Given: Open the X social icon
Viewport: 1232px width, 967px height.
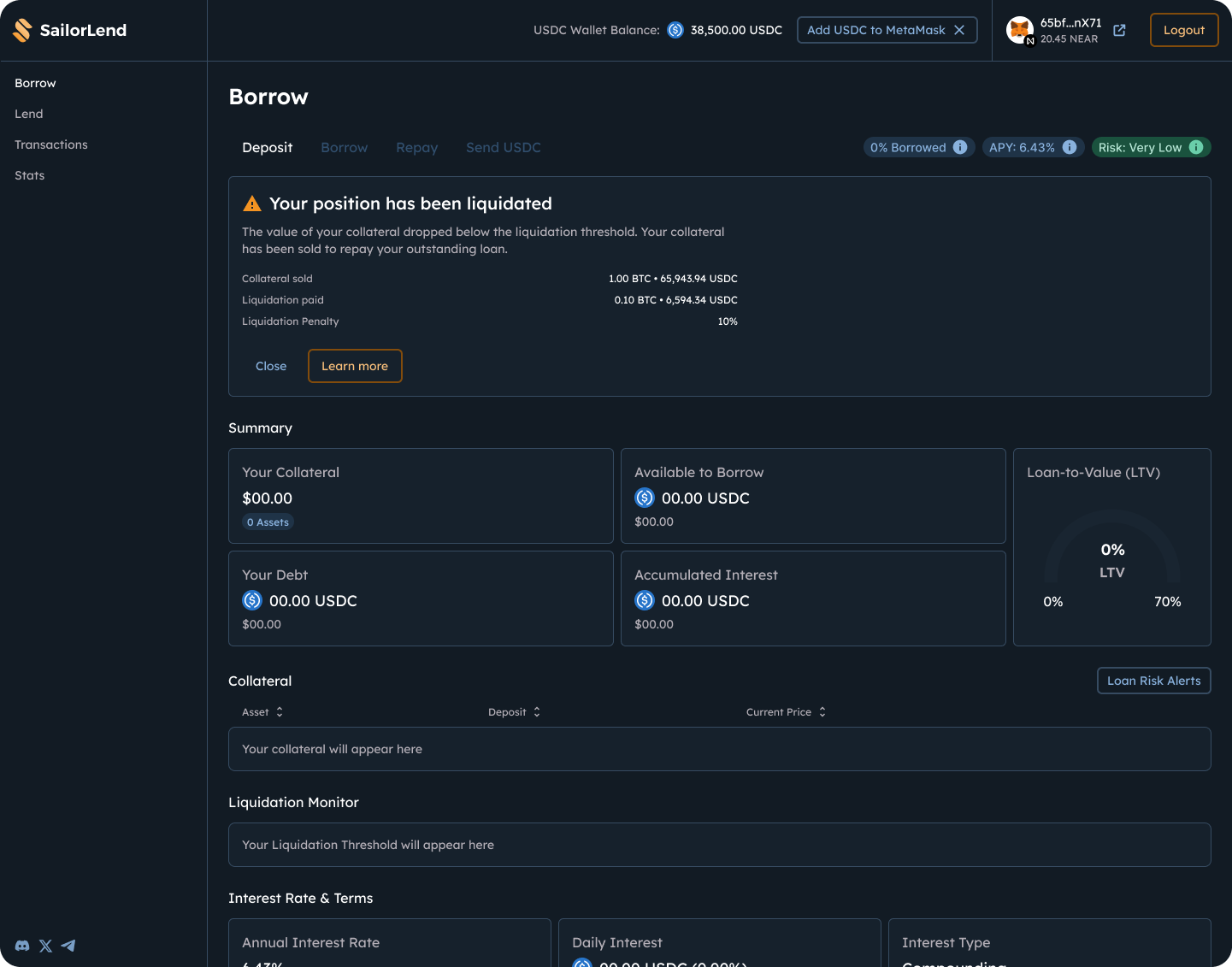Looking at the screenshot, I should coord(45,946).
